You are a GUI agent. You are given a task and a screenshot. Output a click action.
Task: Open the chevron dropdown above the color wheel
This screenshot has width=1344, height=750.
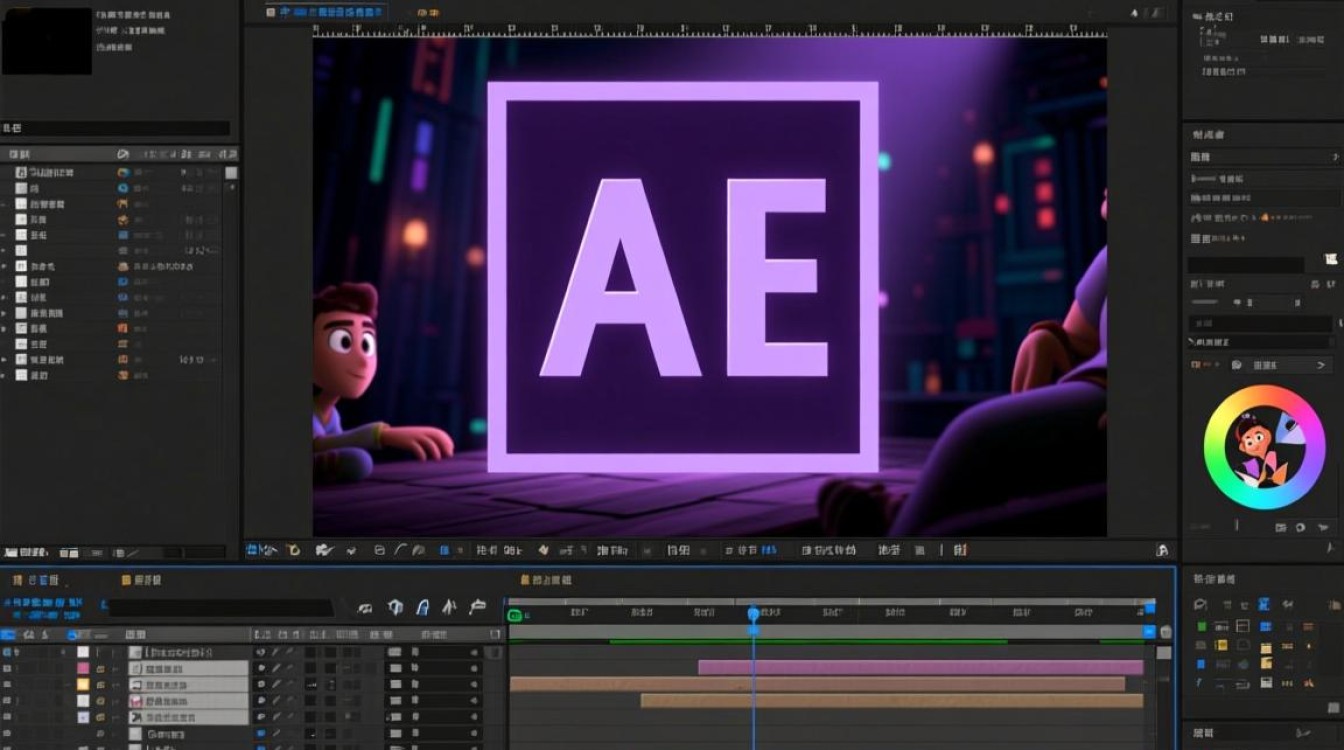tap(1321, 365)
